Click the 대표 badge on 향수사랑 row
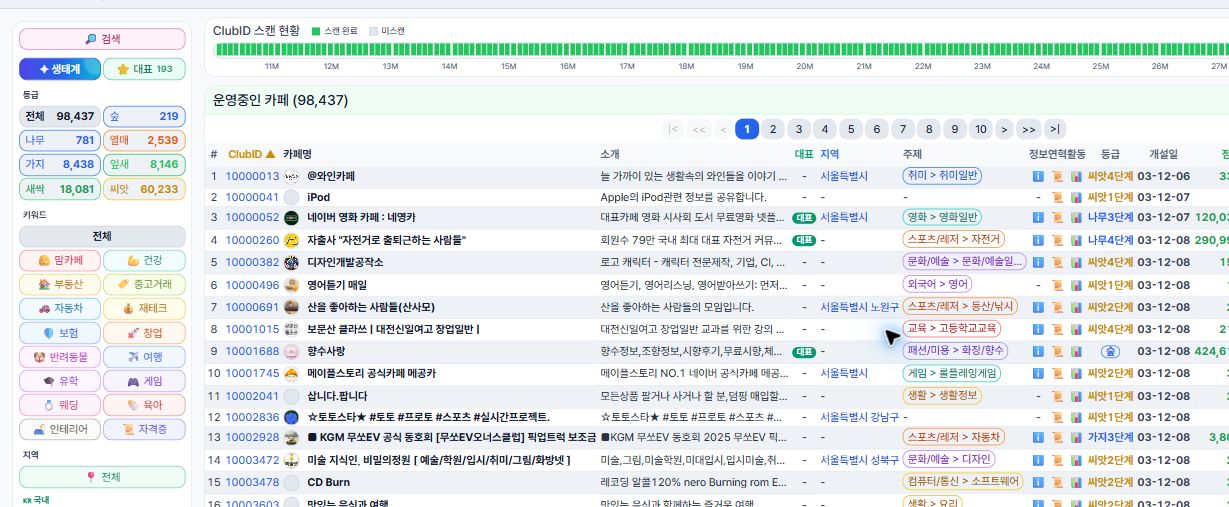1229x507 pixels. pyautogui.click(x=803, y=352)
